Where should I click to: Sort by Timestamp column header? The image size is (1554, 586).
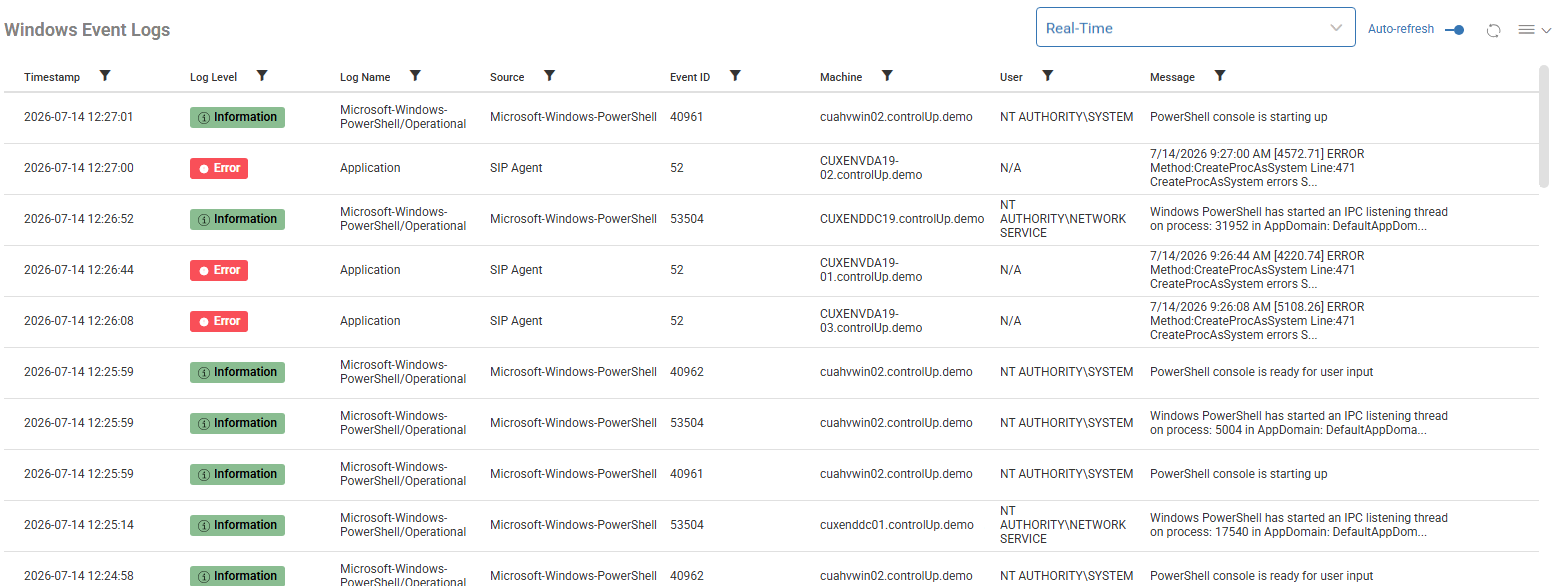(x=52, y=77)
